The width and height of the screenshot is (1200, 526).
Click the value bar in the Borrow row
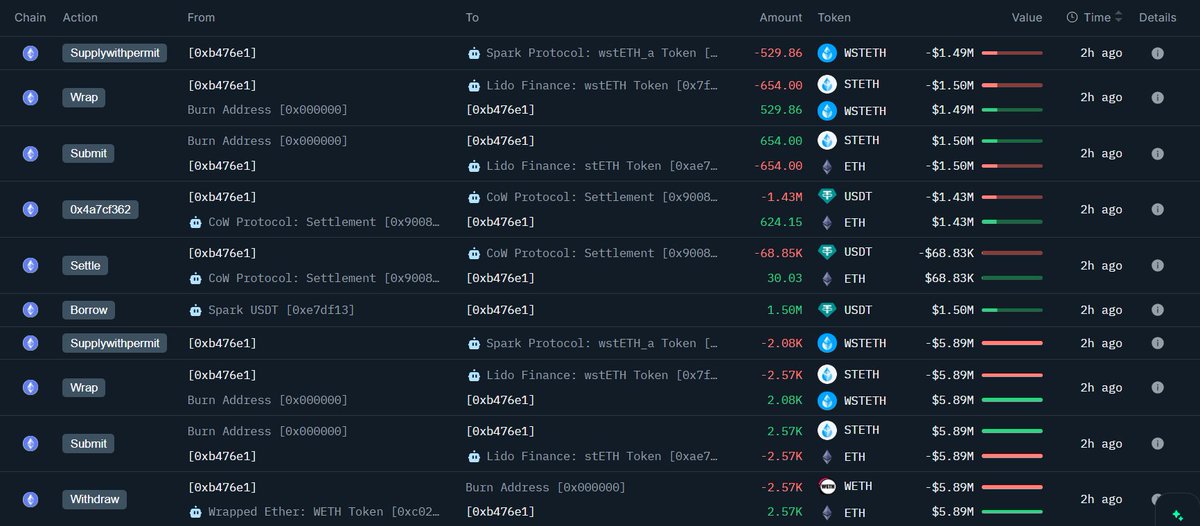(1012, 310)
